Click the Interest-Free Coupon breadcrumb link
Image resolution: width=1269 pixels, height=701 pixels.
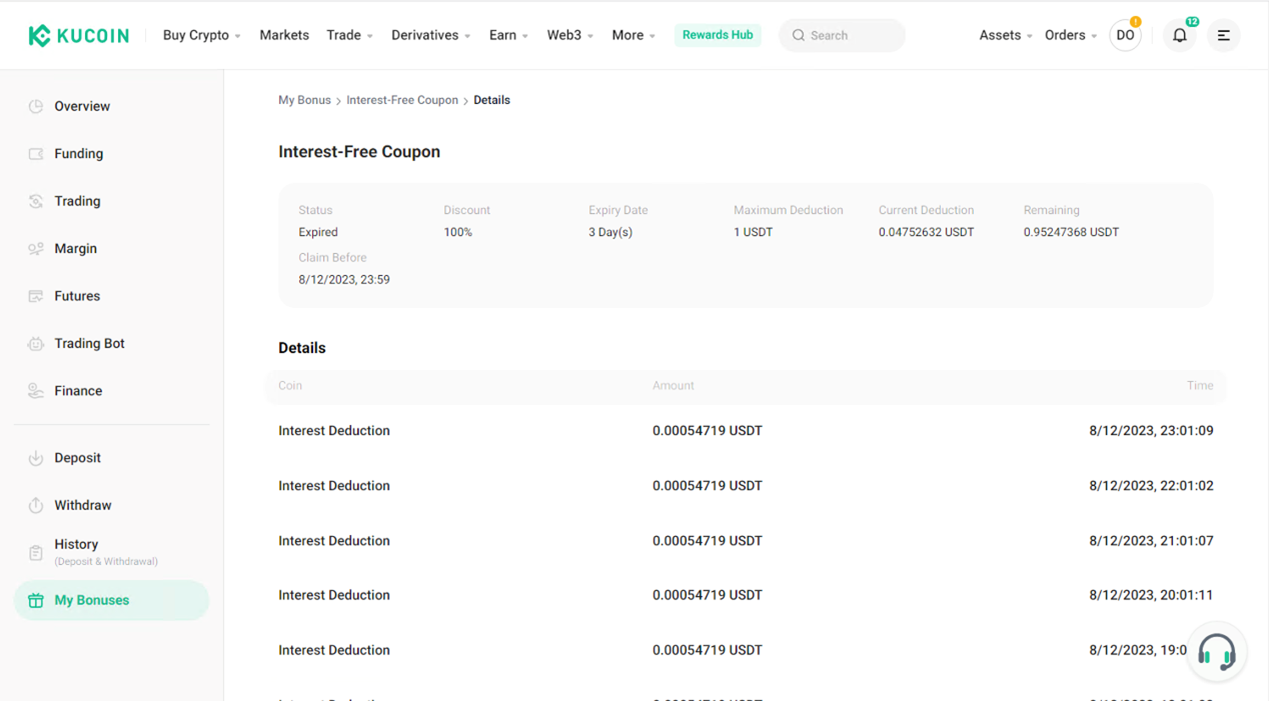click(x=402, y=100)
